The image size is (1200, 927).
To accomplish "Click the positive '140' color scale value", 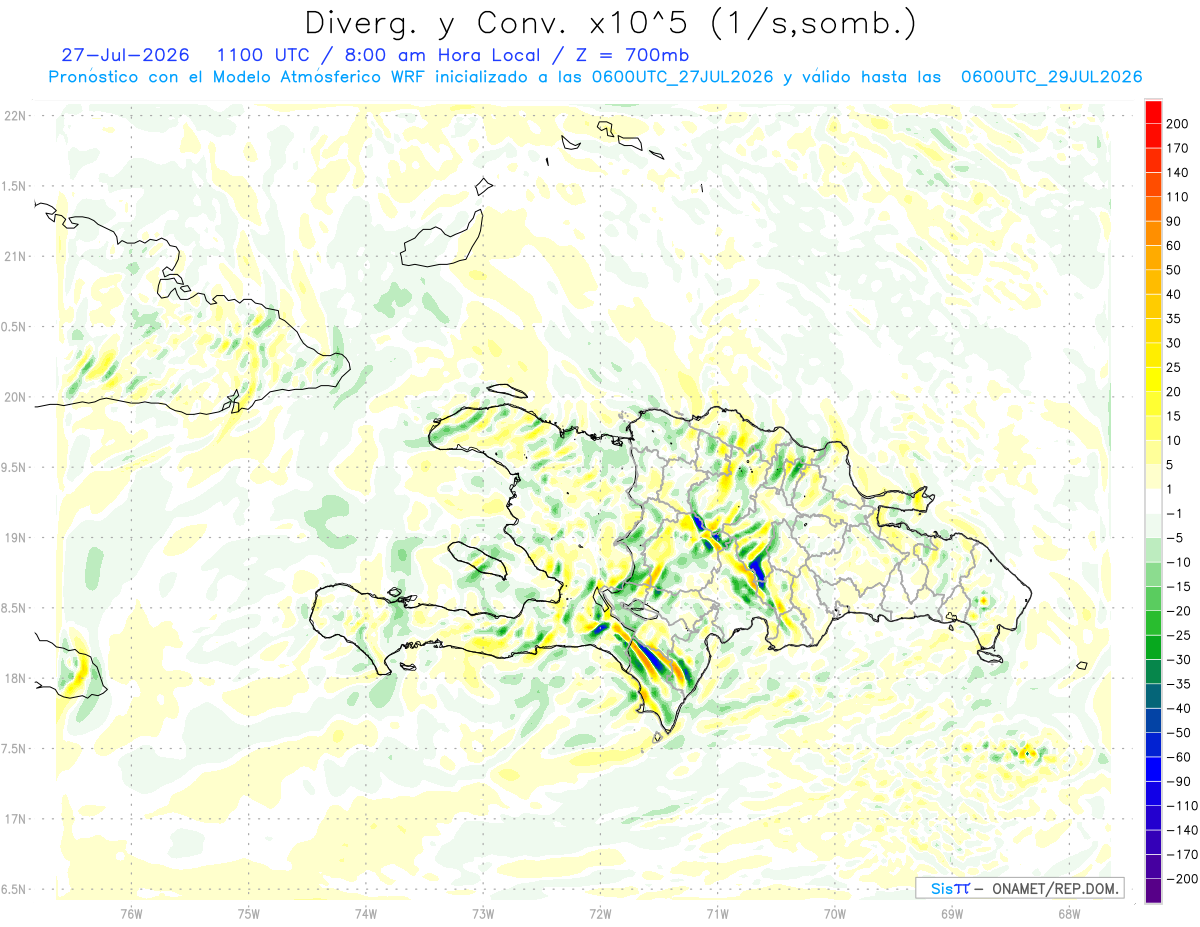I will pyautogui.click(x=1178, y=172).
